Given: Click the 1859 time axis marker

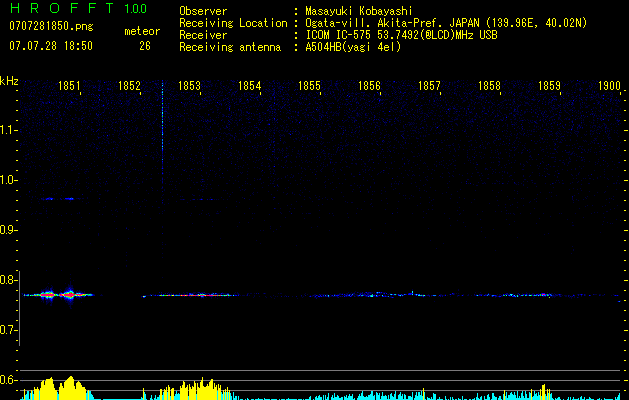Looking at the screenshot, I should pyautogui.click(x=549, y=86).
